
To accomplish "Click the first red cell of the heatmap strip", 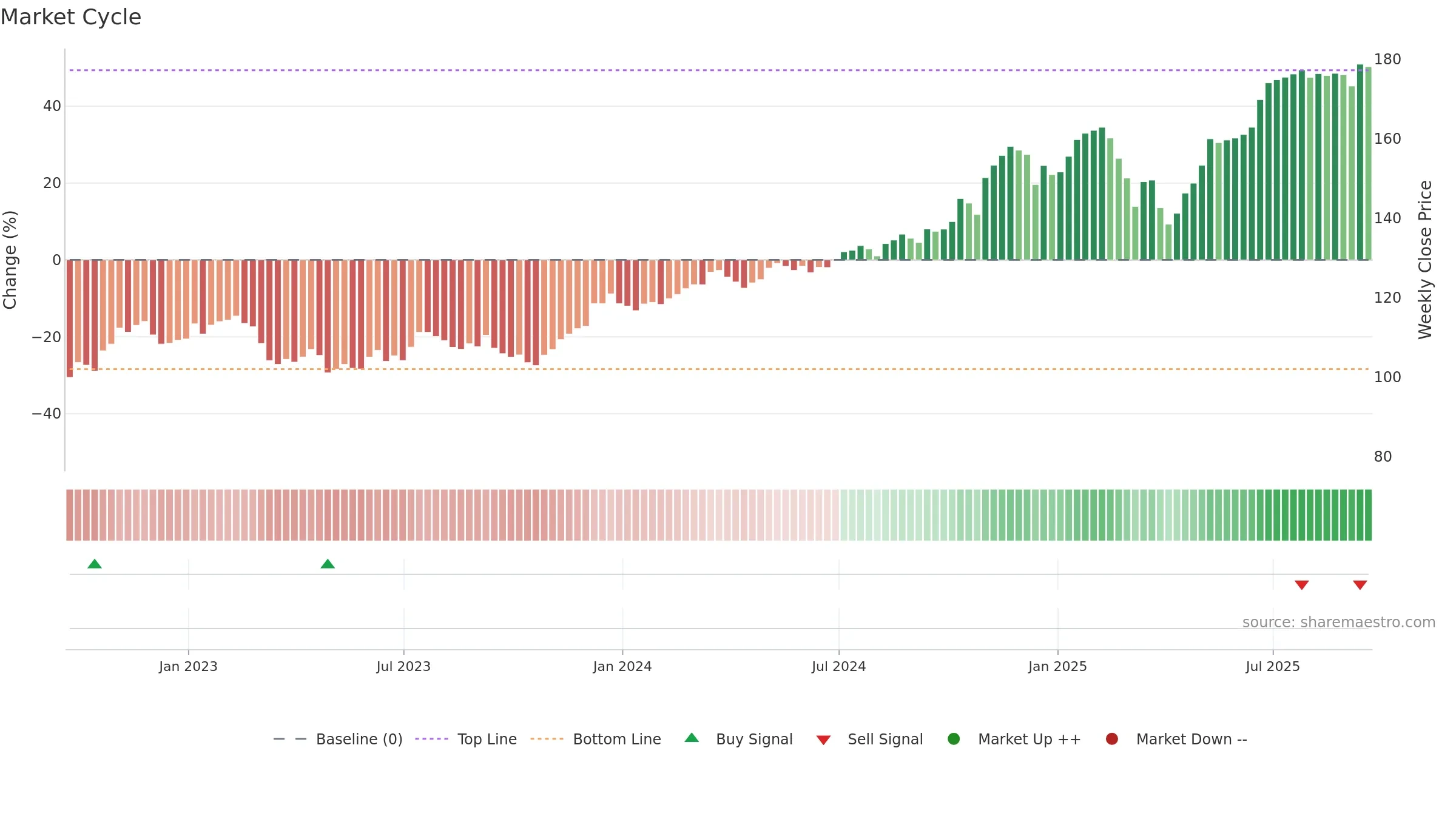I will click(x=70, y=515).
